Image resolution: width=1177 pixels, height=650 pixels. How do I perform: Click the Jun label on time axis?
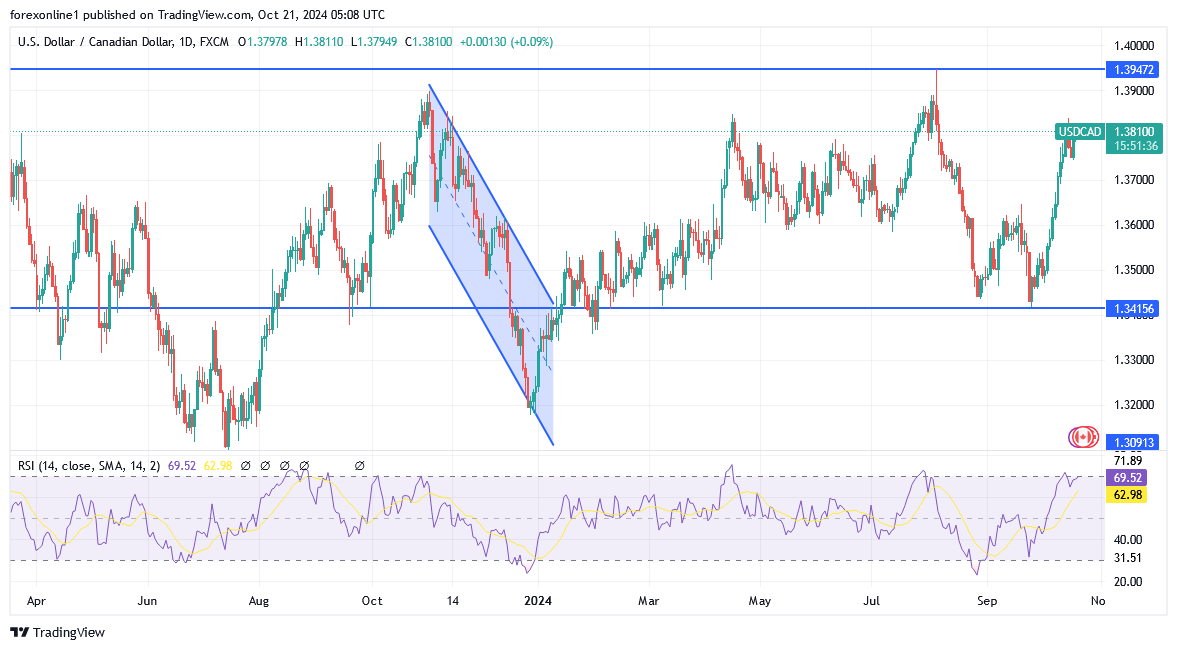click(x=148, y=601)
